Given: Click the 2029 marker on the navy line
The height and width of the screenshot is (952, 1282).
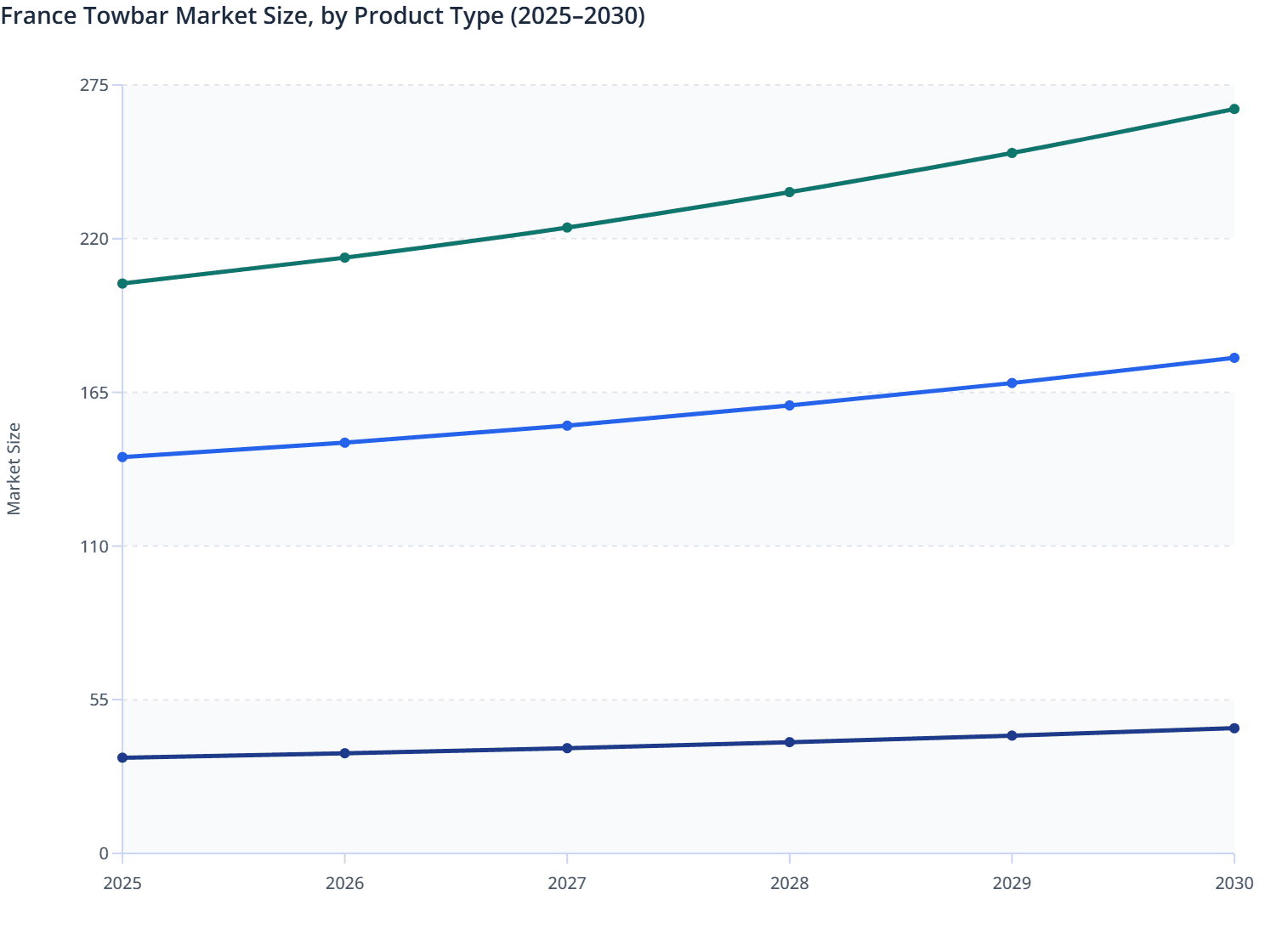Looking at the screenshot, I should [x=1012, y=736].
